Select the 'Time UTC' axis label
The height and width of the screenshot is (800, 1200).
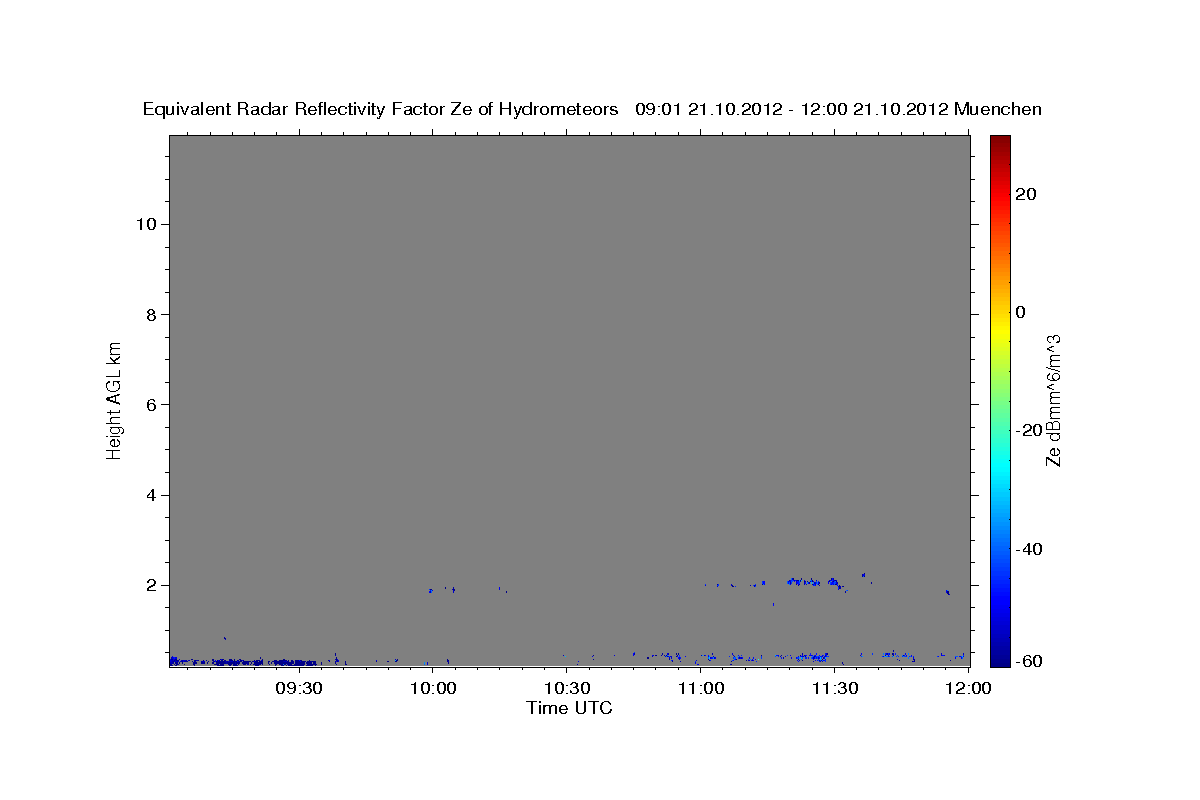[x=569, y=708]
